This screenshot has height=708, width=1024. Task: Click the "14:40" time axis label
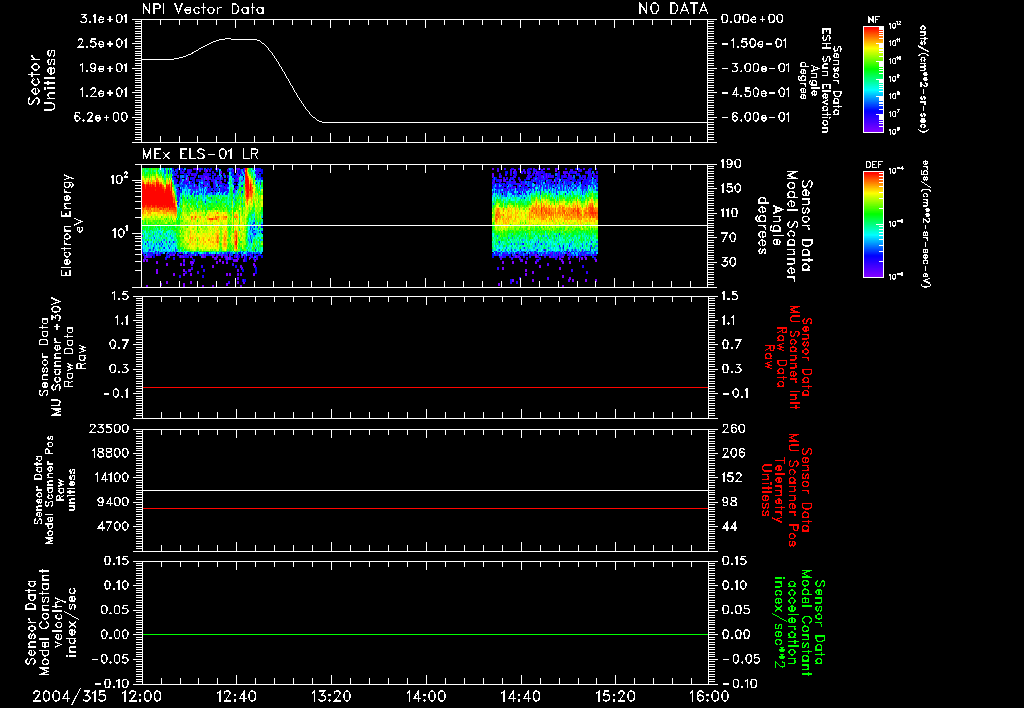tap(520, 697)
